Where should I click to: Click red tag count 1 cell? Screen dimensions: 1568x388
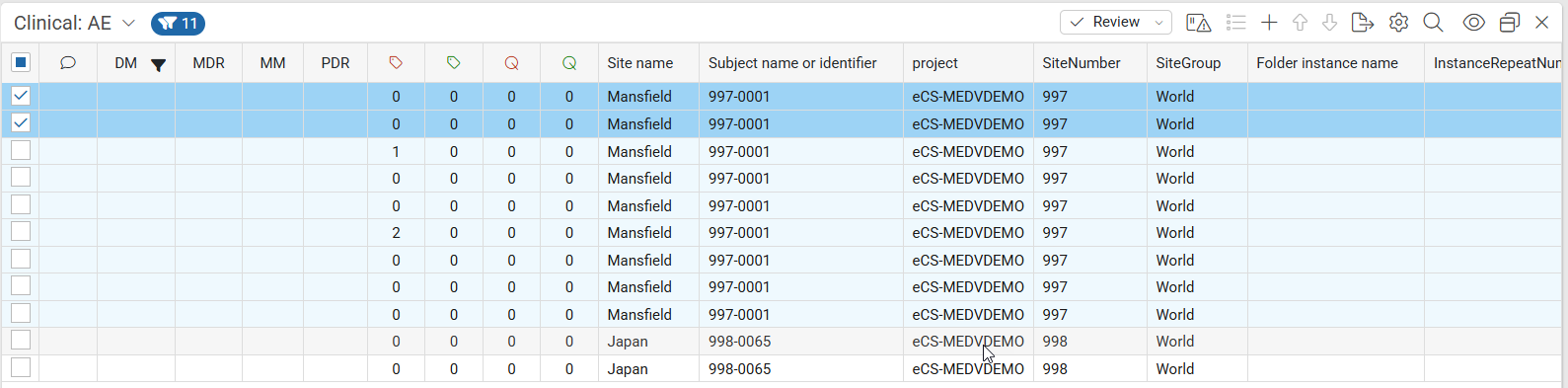396,152
